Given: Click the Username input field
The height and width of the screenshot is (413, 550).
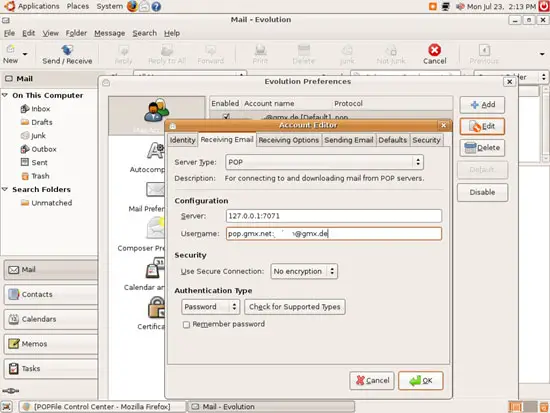Looking at the screenshot, I should point(334,234).
